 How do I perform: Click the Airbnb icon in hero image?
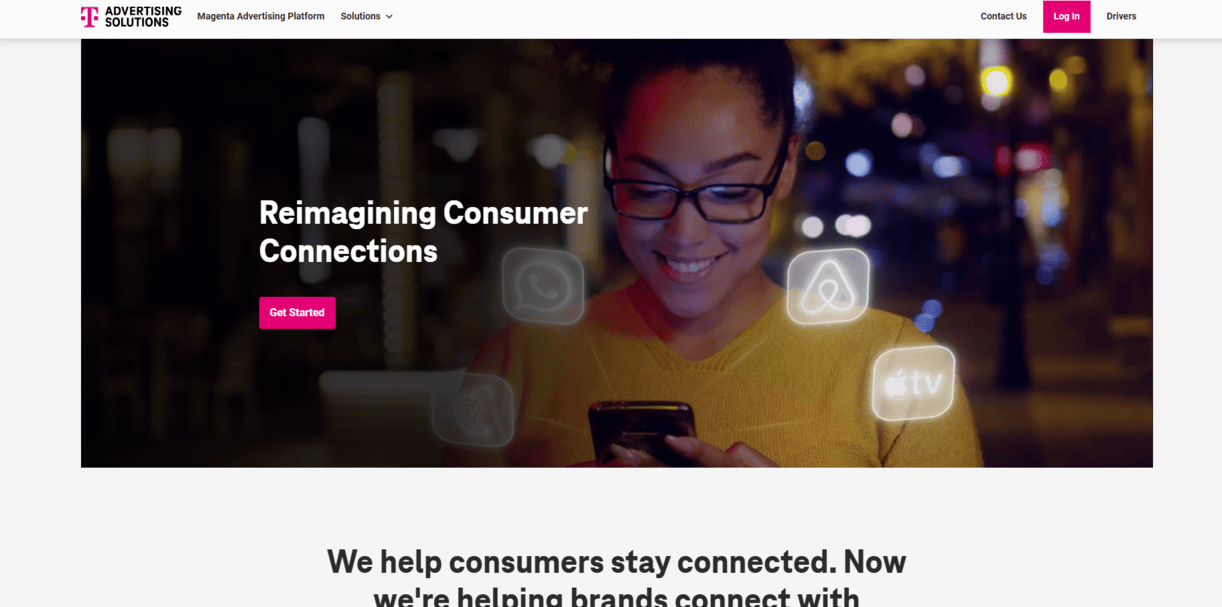click(828, 287)
